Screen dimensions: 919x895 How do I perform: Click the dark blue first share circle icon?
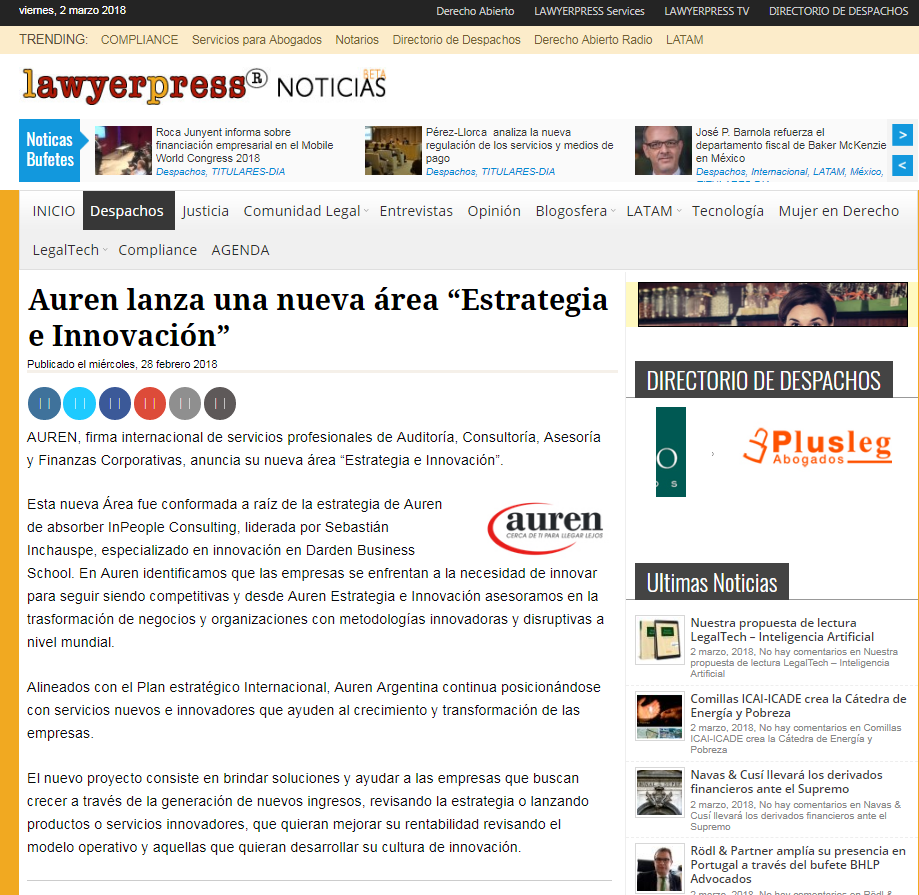tap(44, 403)
